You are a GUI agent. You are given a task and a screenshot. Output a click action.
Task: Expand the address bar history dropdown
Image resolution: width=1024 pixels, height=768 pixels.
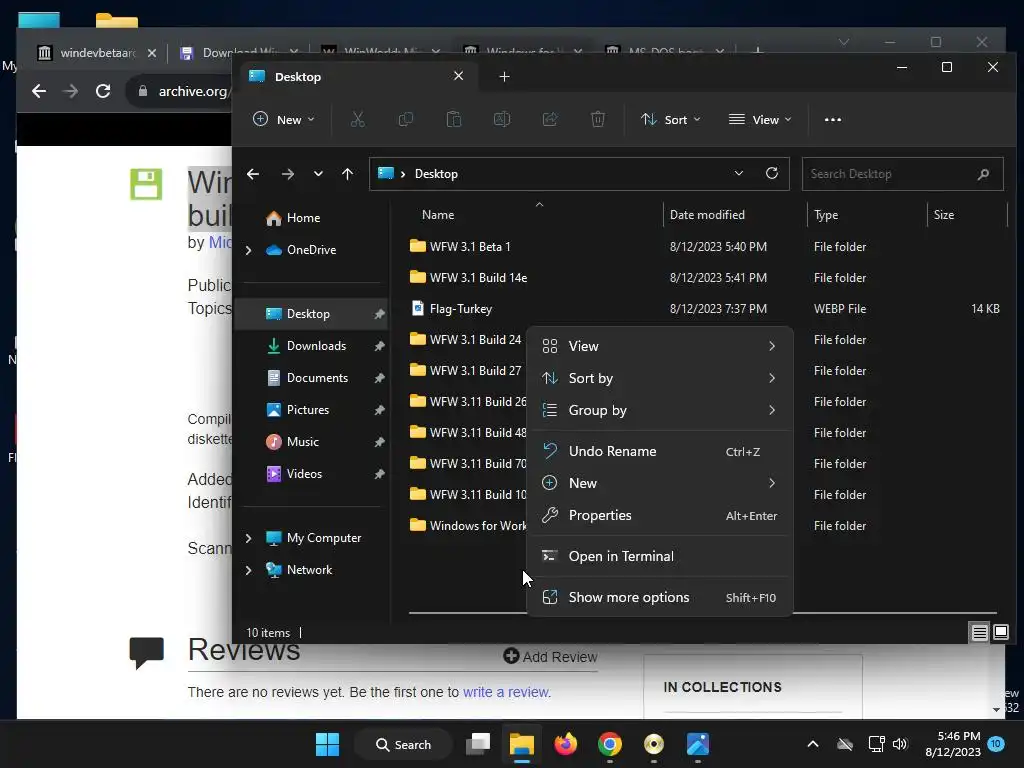click(739, 174)
